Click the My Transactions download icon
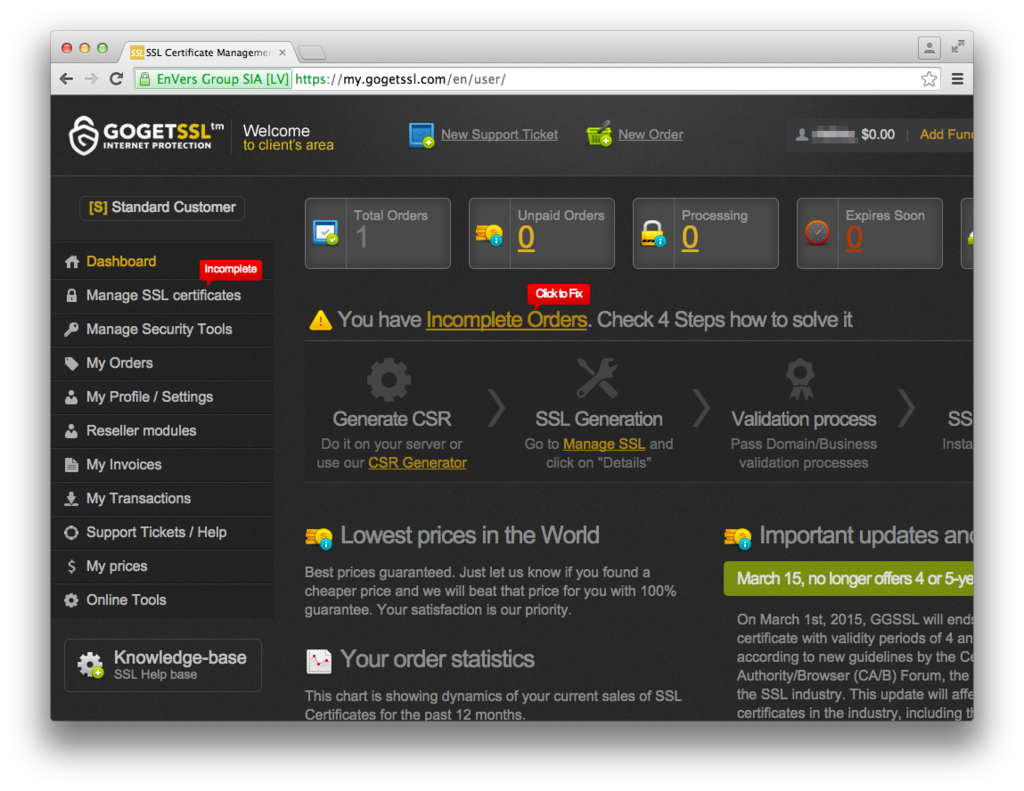1024x791 pixels. pos(72,498)
